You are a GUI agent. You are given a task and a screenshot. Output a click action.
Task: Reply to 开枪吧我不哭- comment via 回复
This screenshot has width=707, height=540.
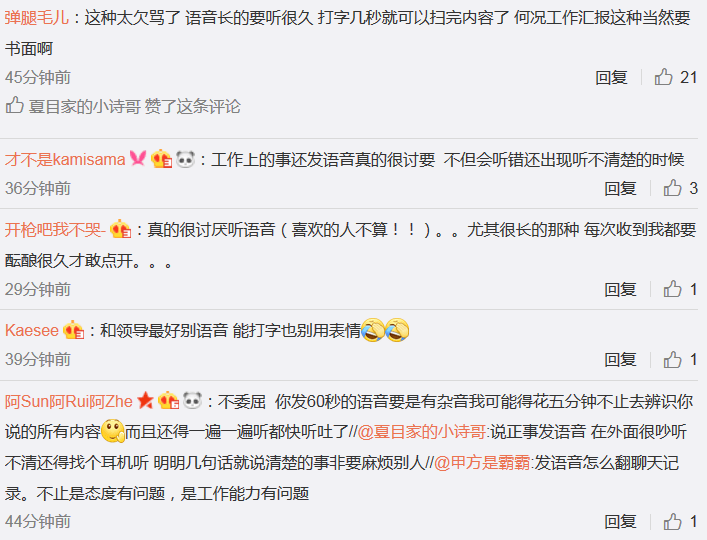tap(620, 289)
